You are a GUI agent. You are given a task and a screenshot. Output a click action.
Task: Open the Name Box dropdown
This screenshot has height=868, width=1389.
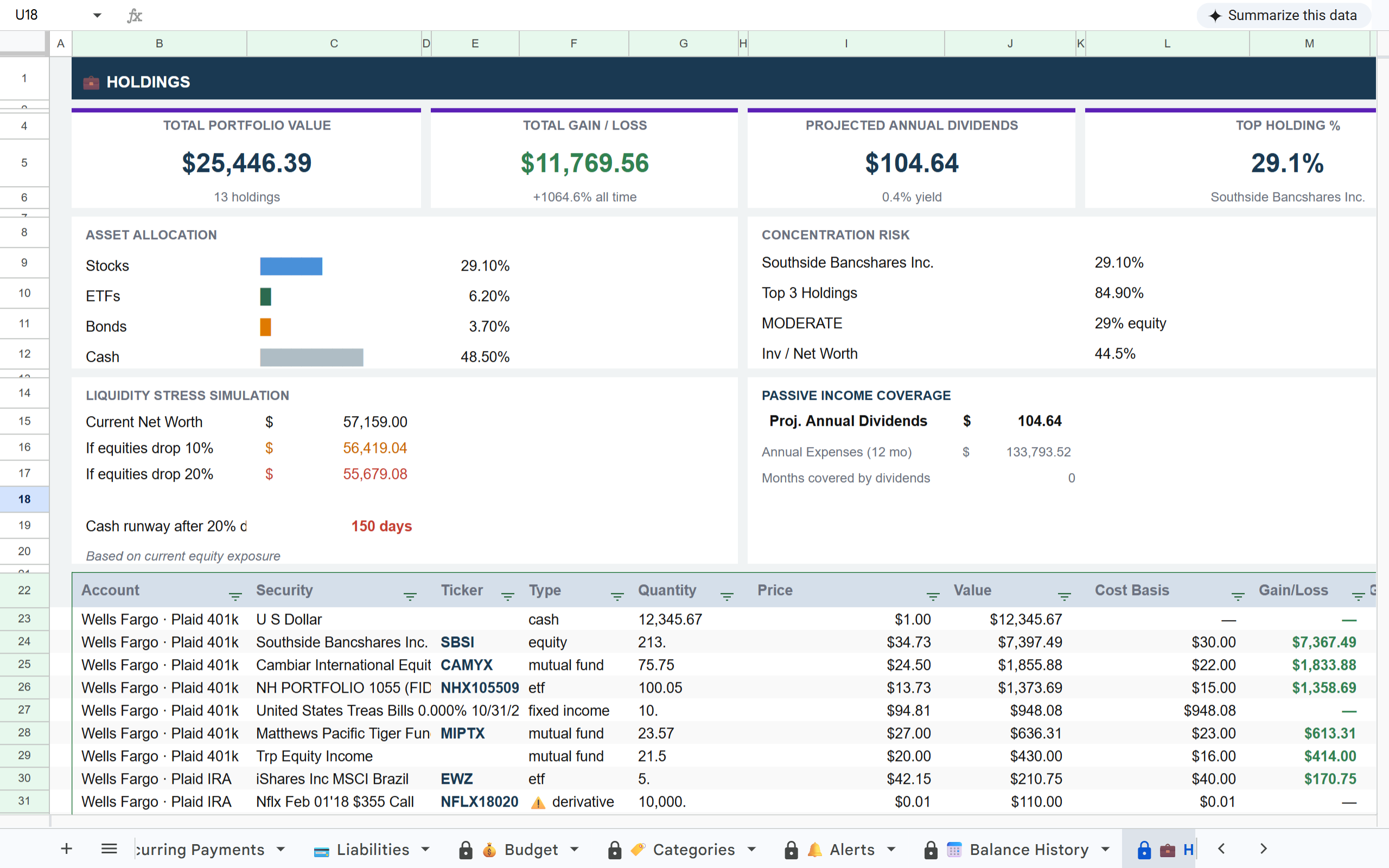(x=97, y=15)
